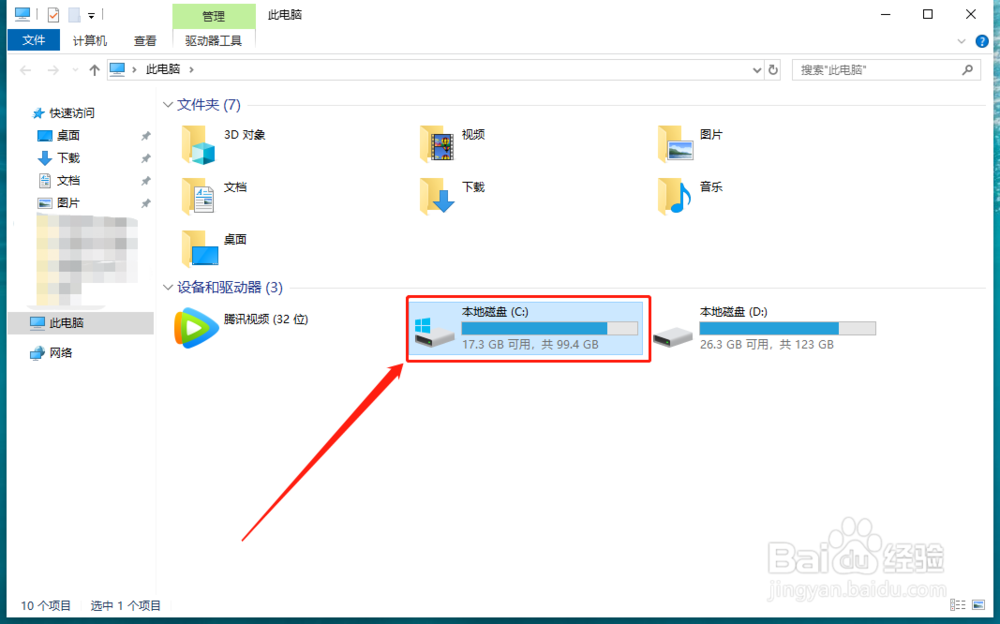The image size is (1000, 624).
Task: Switch to the 驱动器工具 ribbon tab
Action: tap(214, 41)
